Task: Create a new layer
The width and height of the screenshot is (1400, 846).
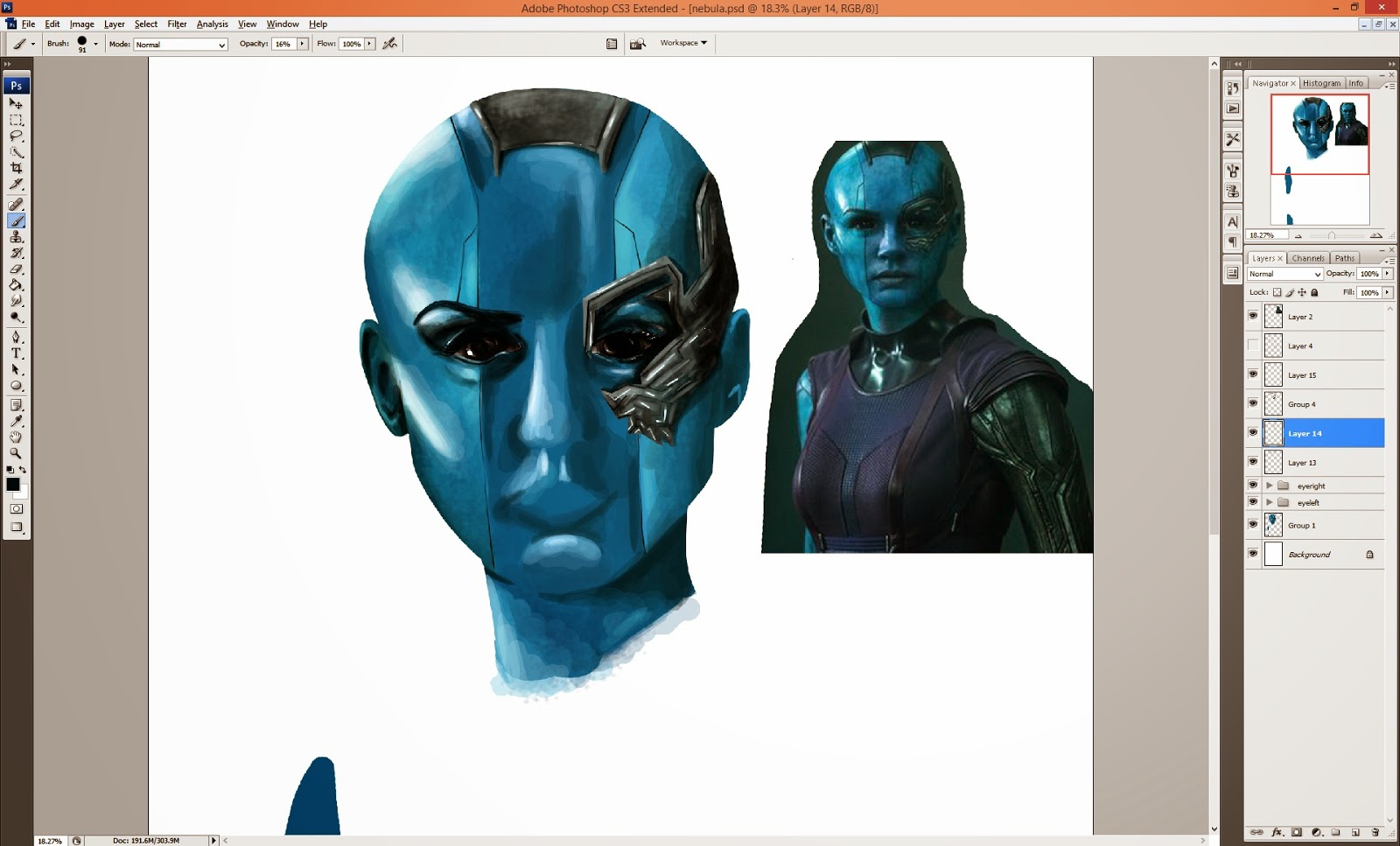Action: click(x=1355, y=833)
